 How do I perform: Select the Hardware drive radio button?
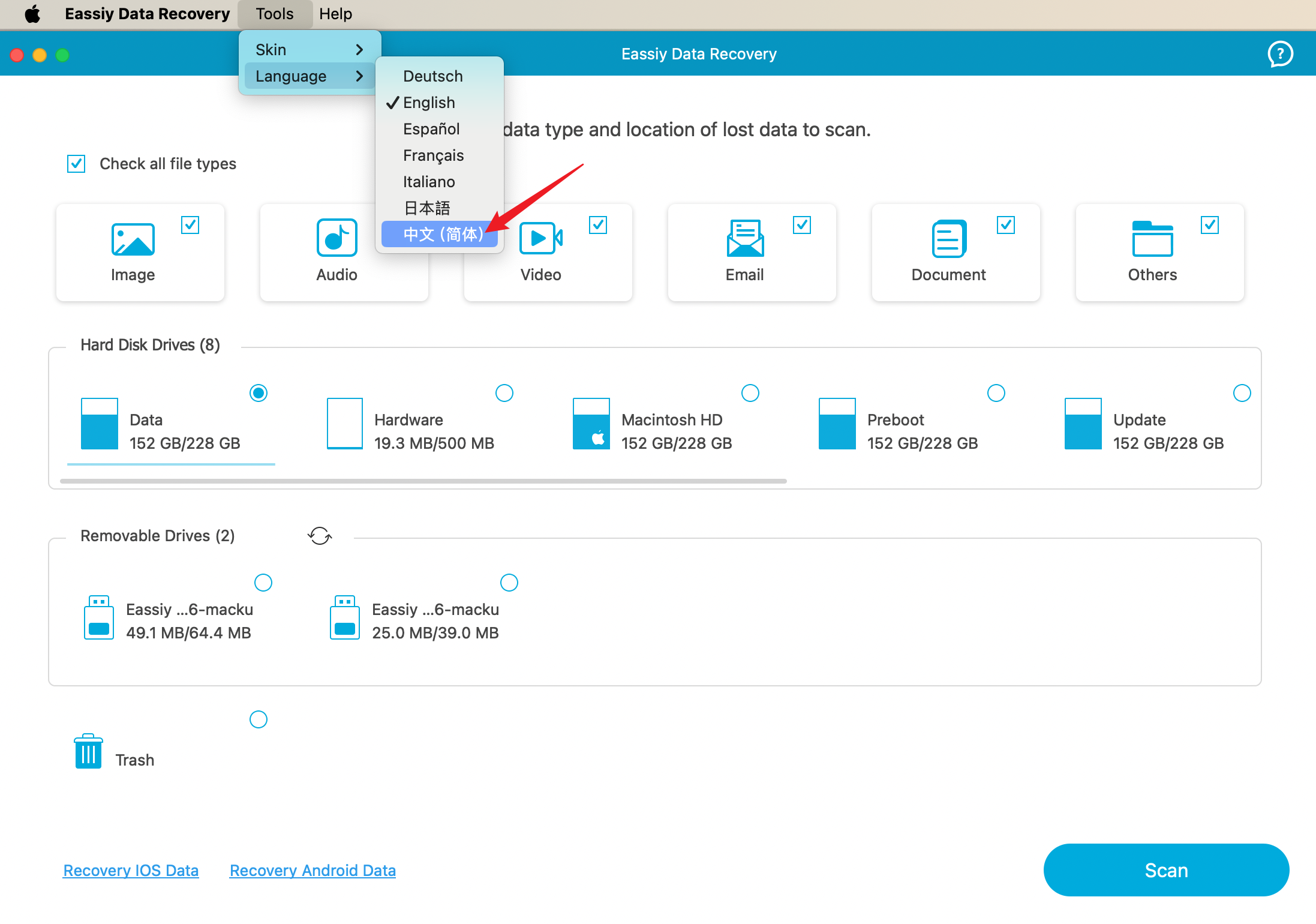(504, 393)
